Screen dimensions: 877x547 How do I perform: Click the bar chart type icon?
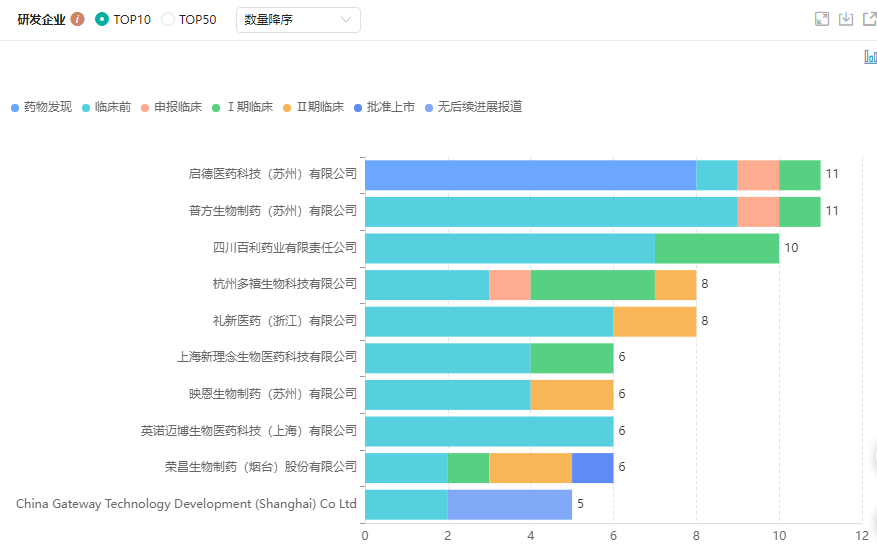point(870,57)
